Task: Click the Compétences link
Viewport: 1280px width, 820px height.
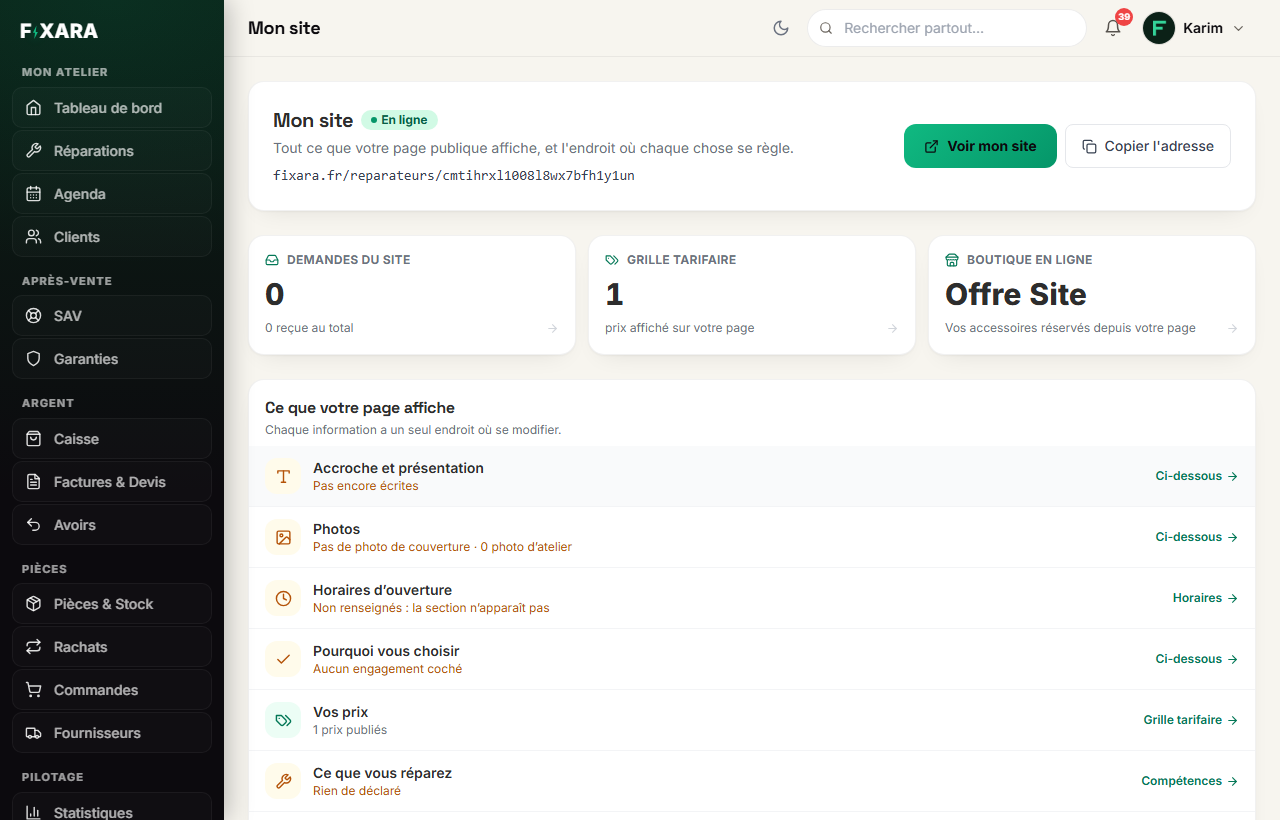Action: [1190, 781]
